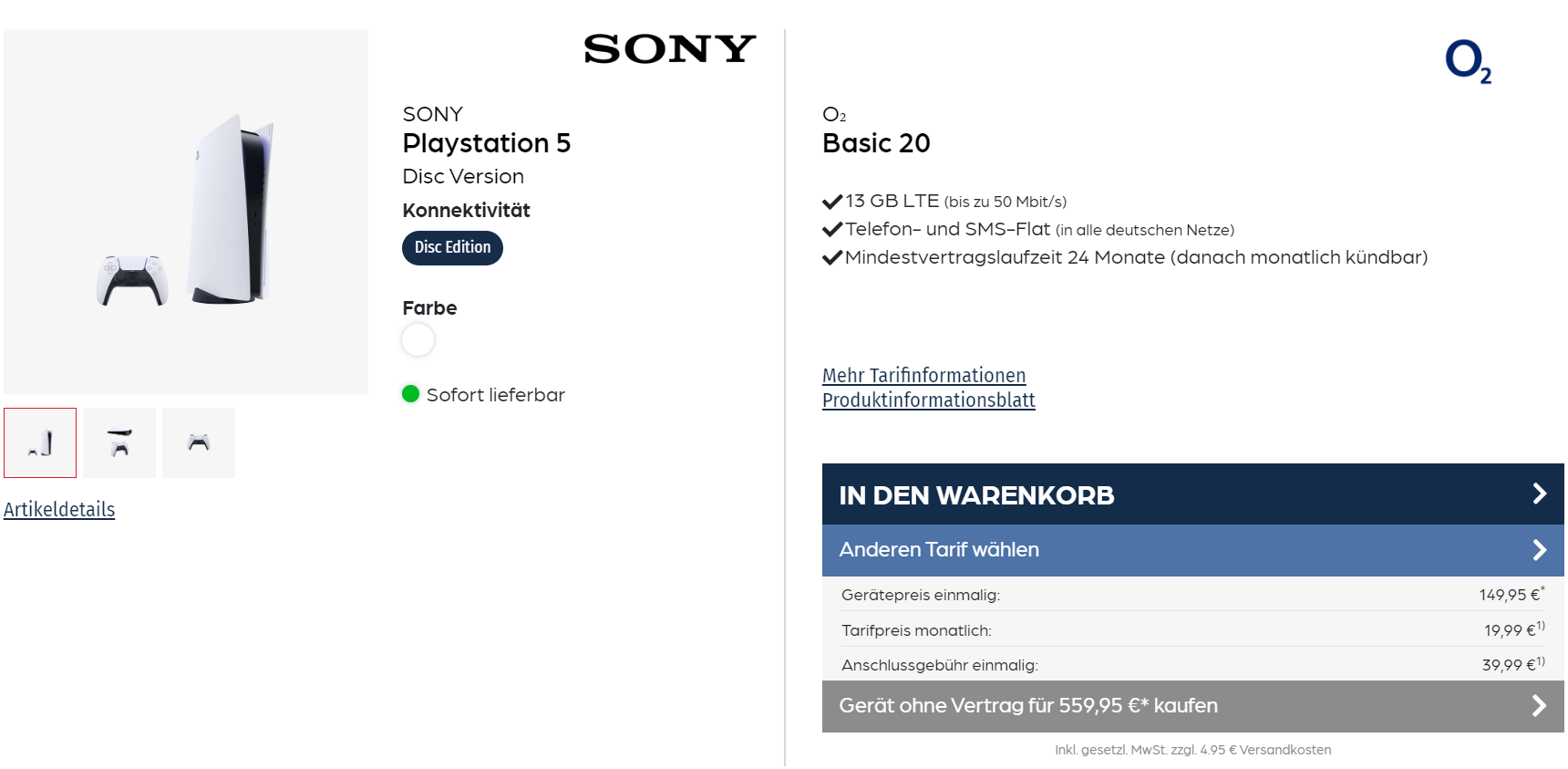Select the console side-view thumbnail
This screenshot has width=1568, height=769.
pos(119,442)
